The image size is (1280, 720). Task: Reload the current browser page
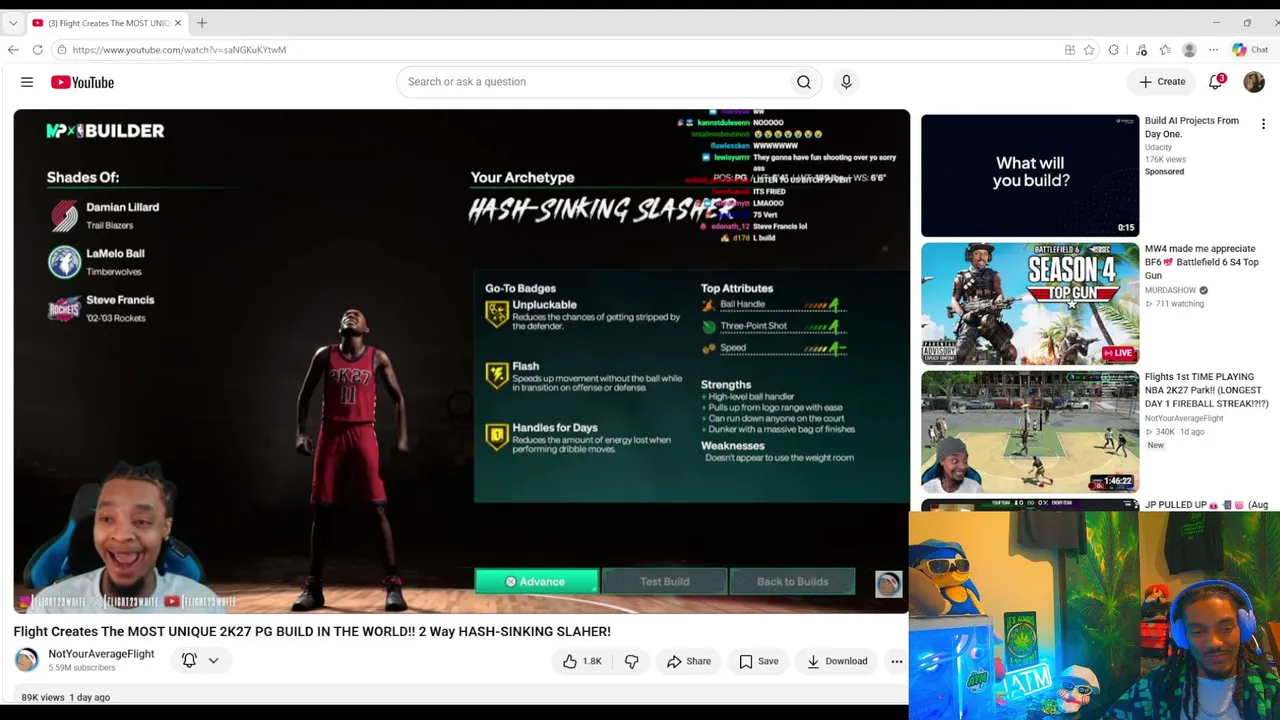click(x=37, y=50)
